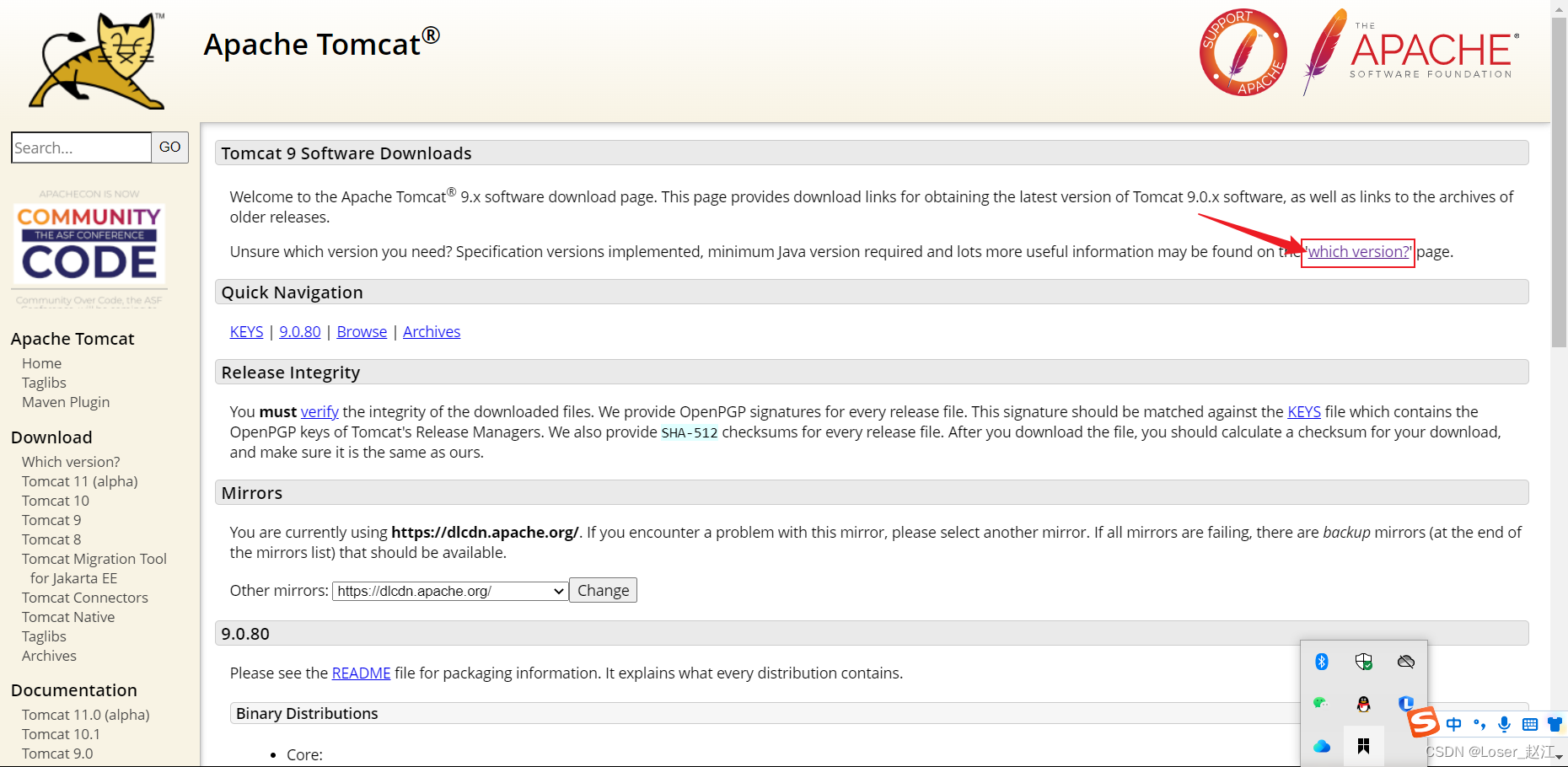1568x767 pixels.
Task: Click the GO search button
Action: coord(170,147)
